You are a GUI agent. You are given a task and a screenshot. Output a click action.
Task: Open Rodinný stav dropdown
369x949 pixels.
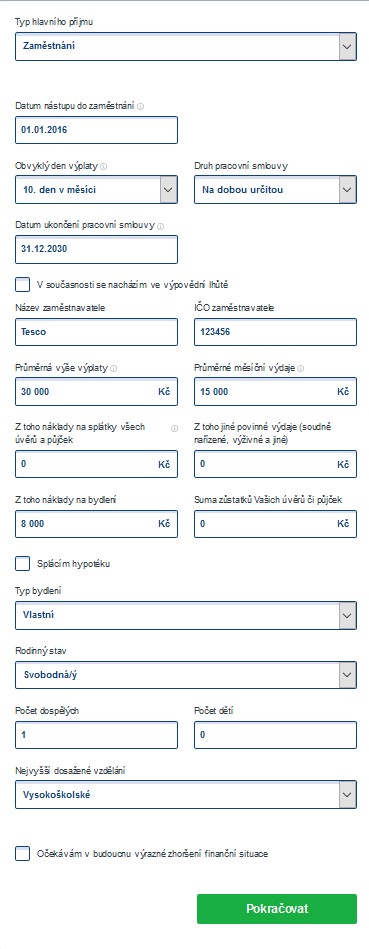tap(186, 675)
